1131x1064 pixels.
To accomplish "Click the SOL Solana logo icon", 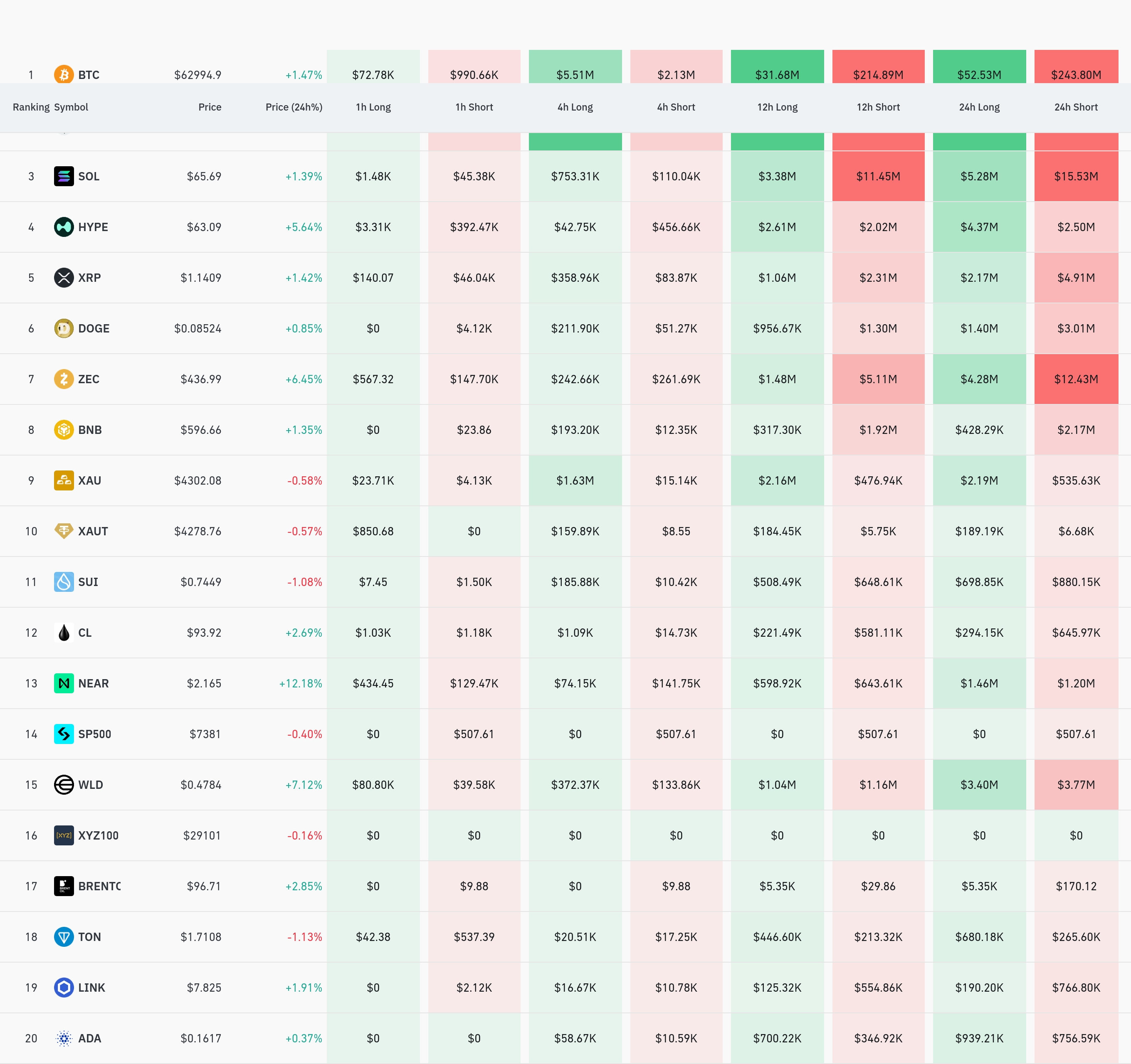I will (64, 176).
